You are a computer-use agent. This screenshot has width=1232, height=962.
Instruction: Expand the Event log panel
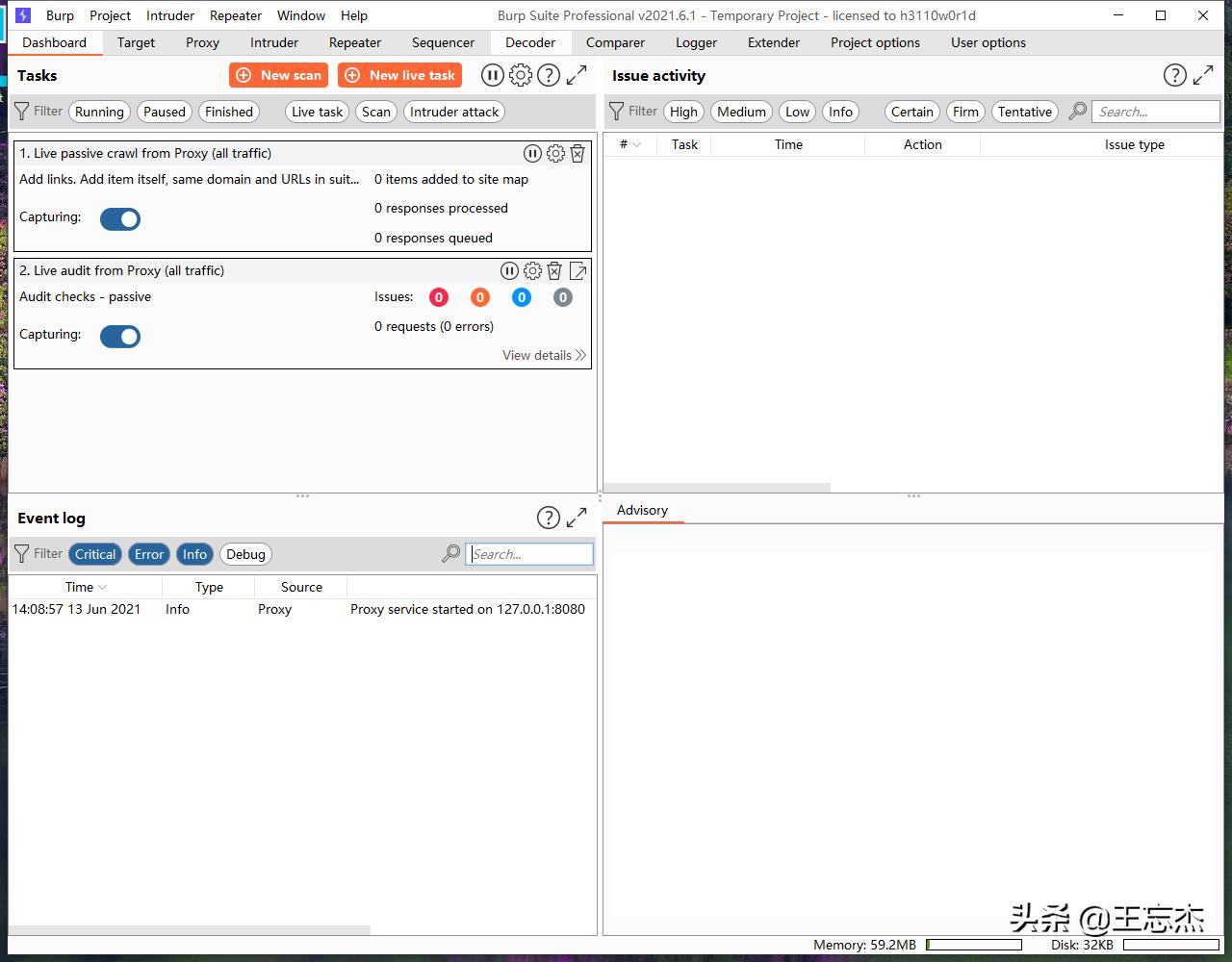point(577,518)
